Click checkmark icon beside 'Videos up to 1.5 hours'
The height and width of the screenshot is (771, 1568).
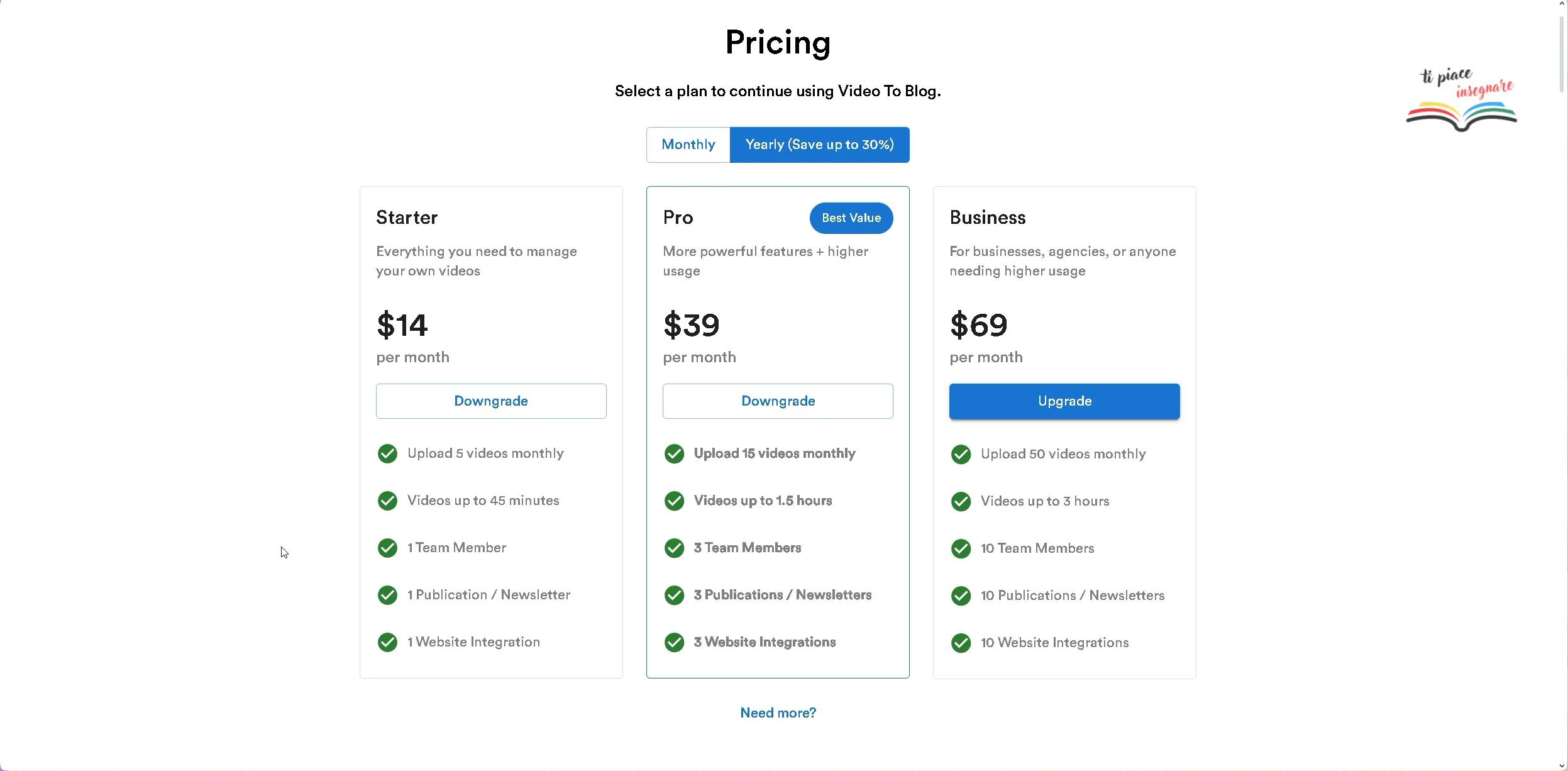674,501
